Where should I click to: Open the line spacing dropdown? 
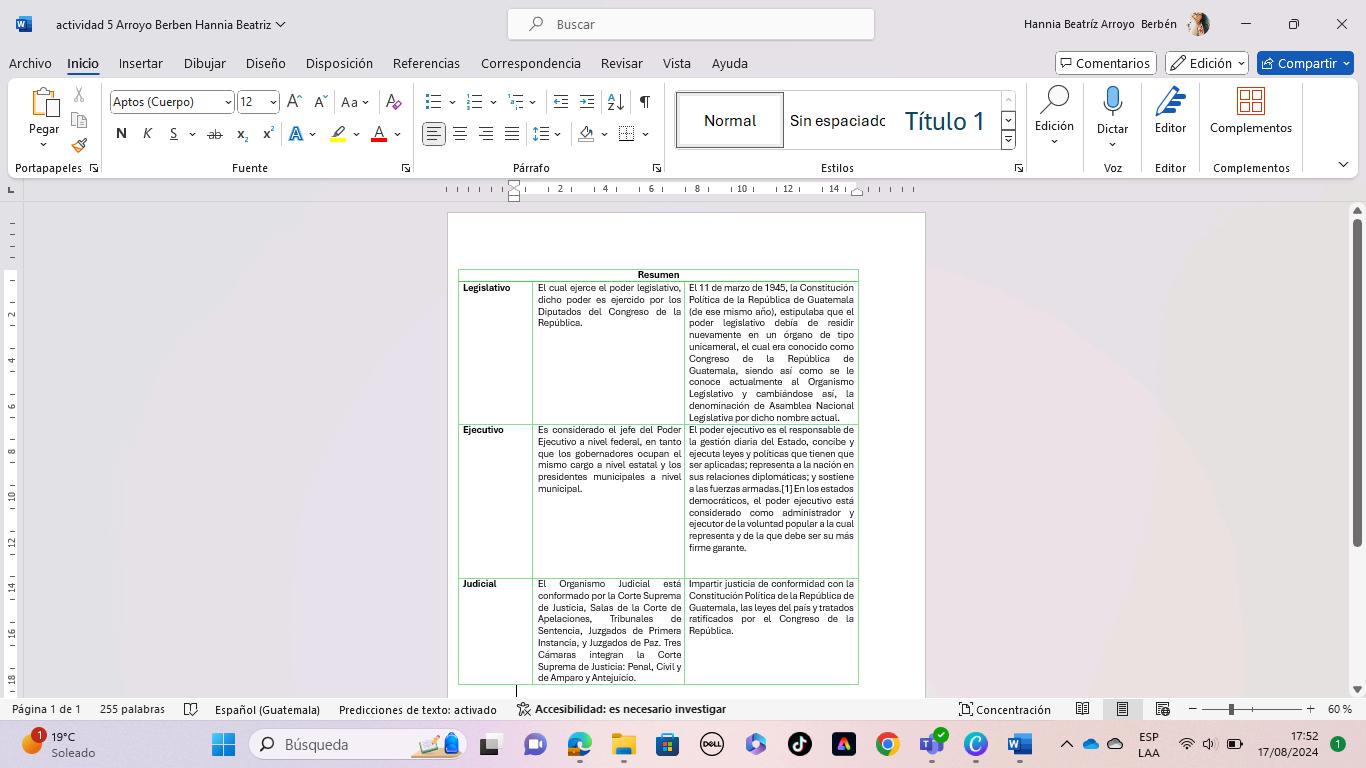coord(547,134)
